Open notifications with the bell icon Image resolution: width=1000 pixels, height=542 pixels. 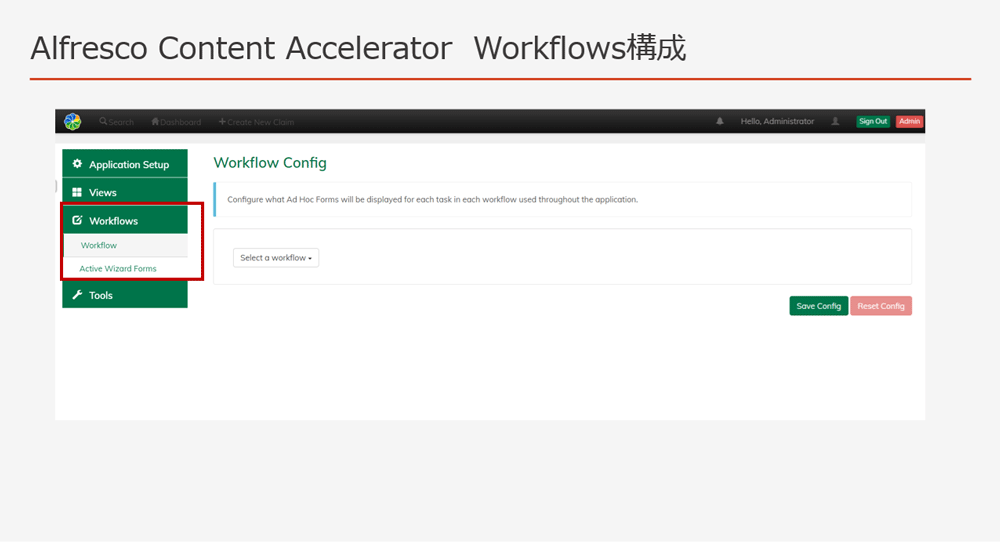[719, 122]
